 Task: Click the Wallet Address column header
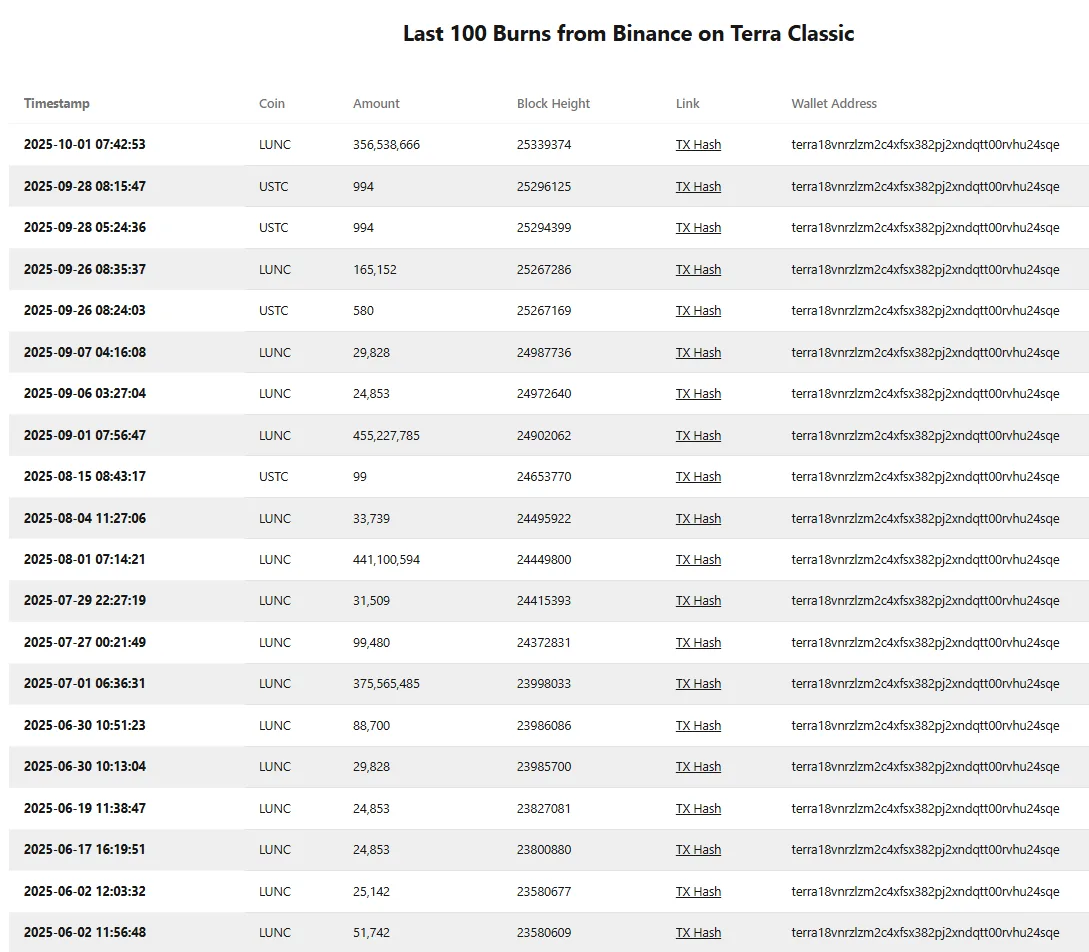pos(834,104)
